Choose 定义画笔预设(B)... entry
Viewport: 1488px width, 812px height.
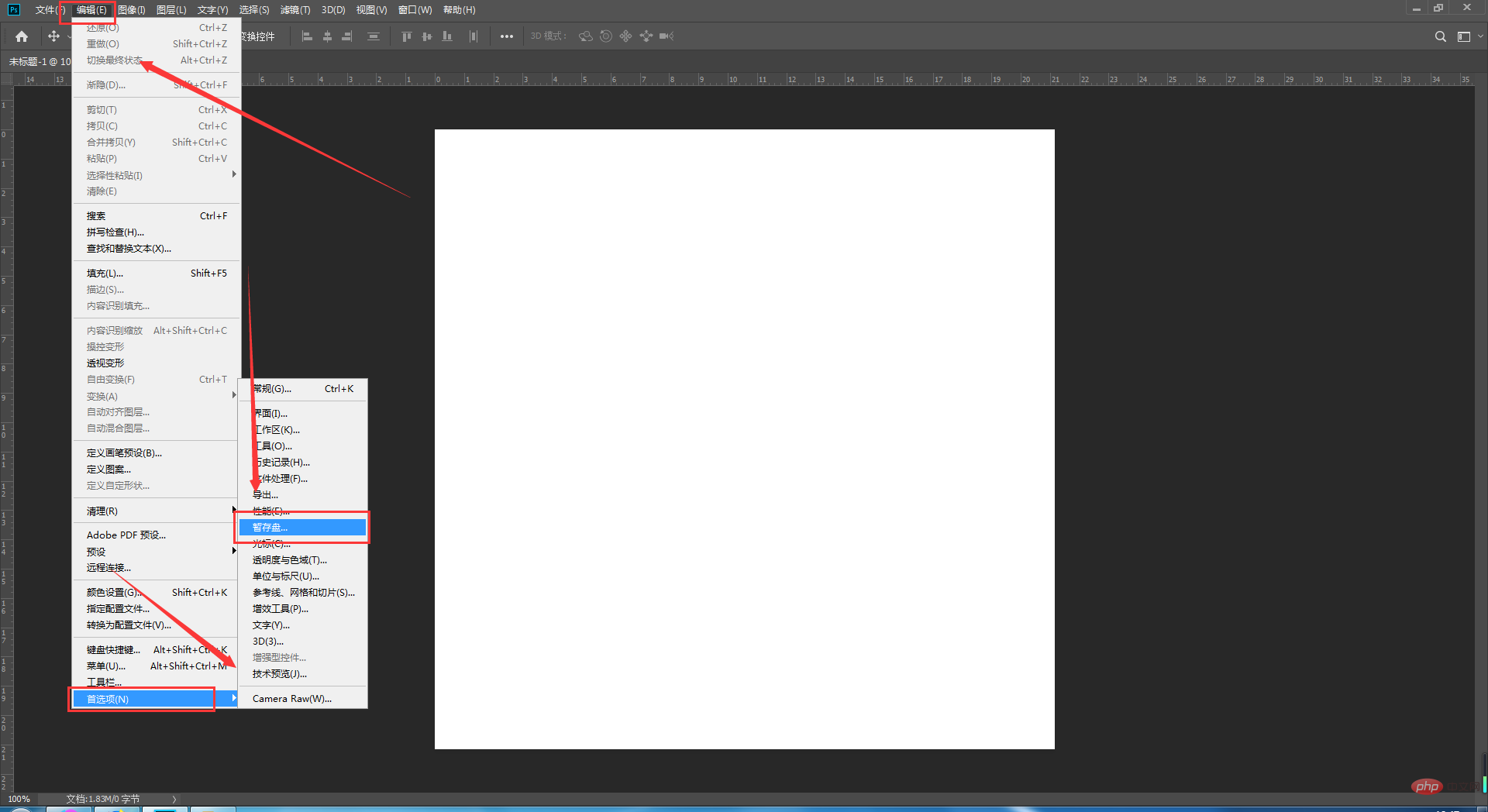157,453
